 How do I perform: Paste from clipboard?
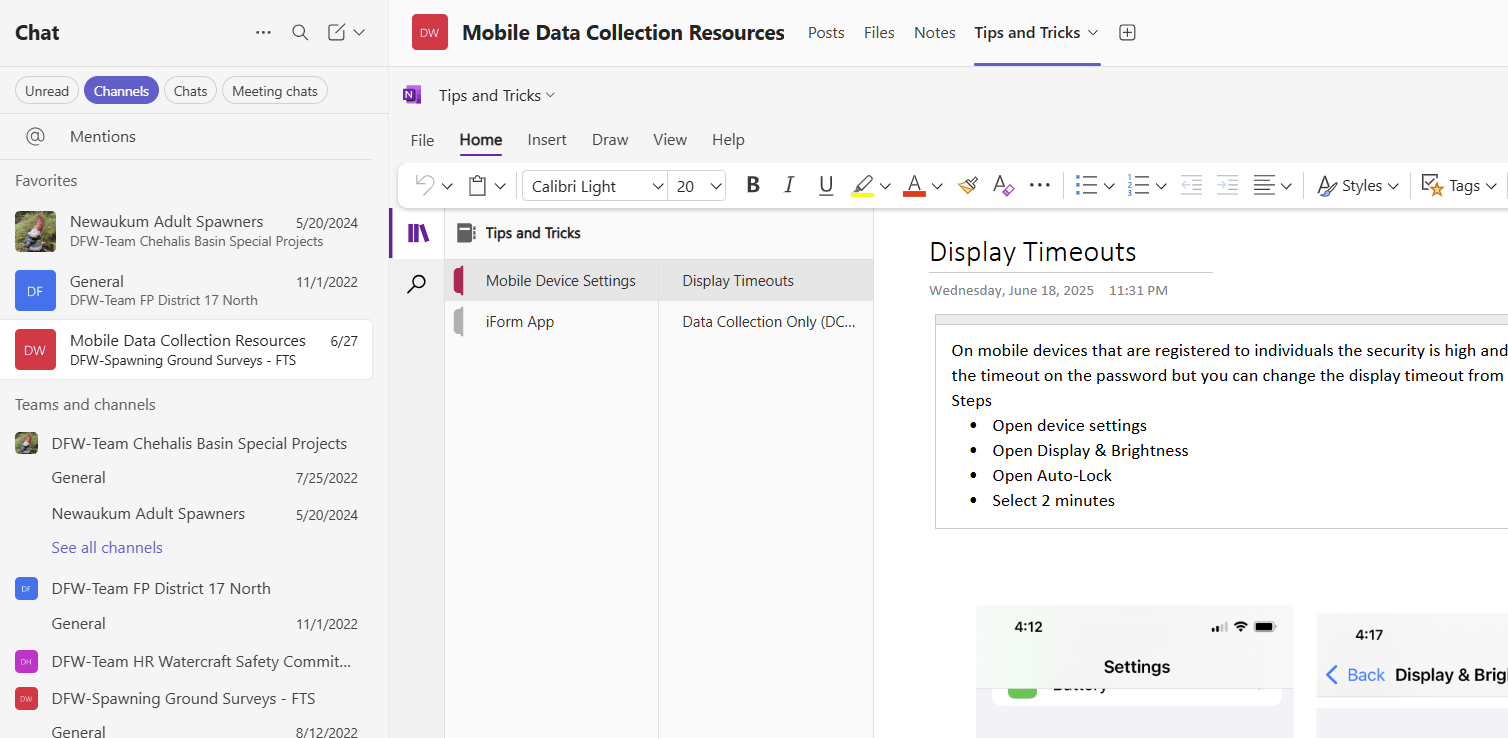[x=478, y=185]
